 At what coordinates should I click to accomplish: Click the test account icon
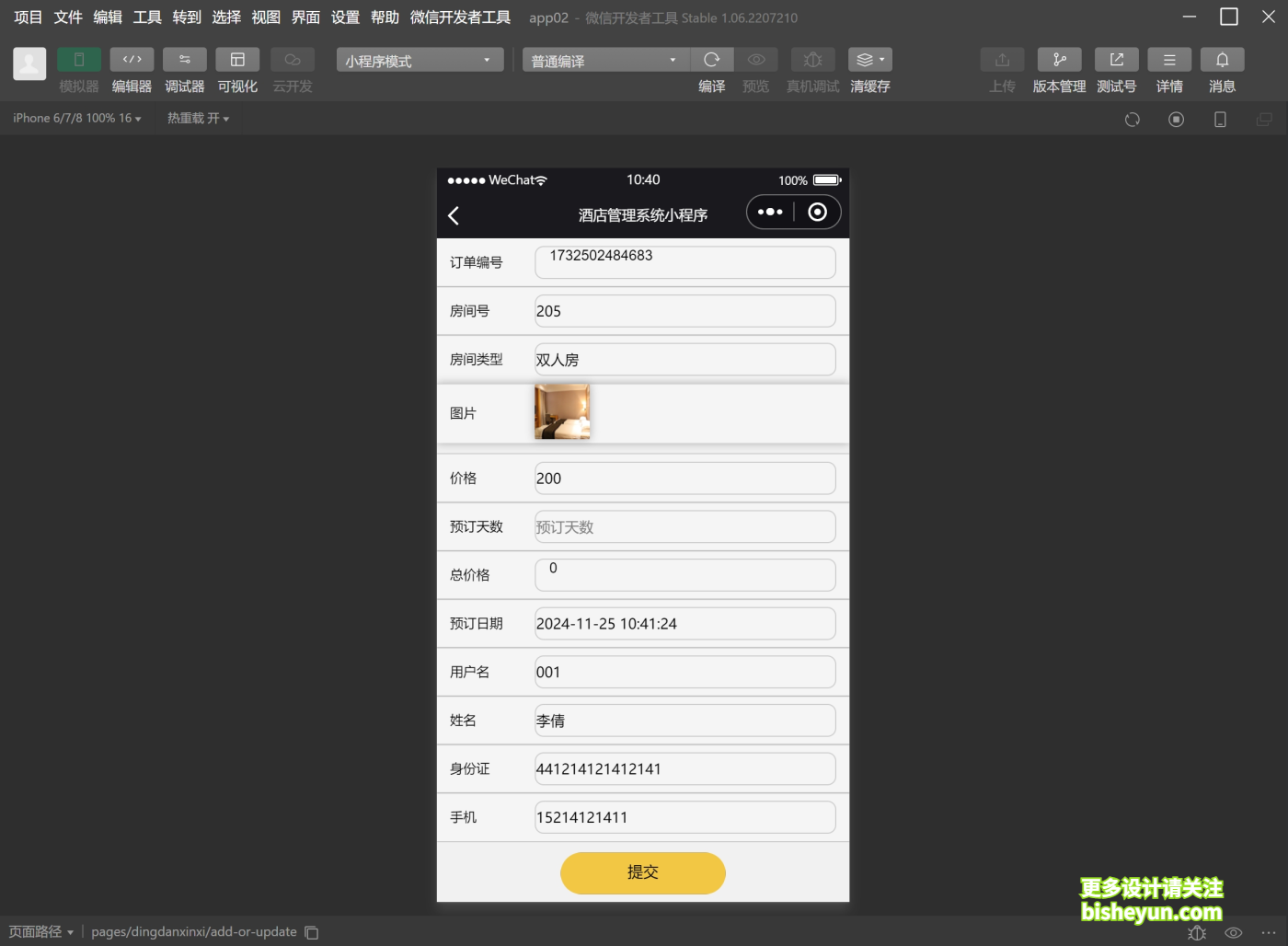(1116, 60)
